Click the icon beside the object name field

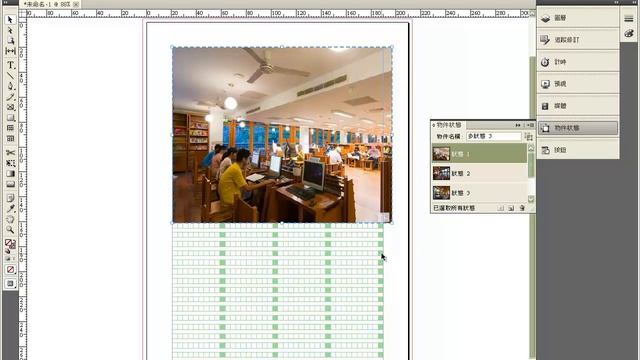529,136
